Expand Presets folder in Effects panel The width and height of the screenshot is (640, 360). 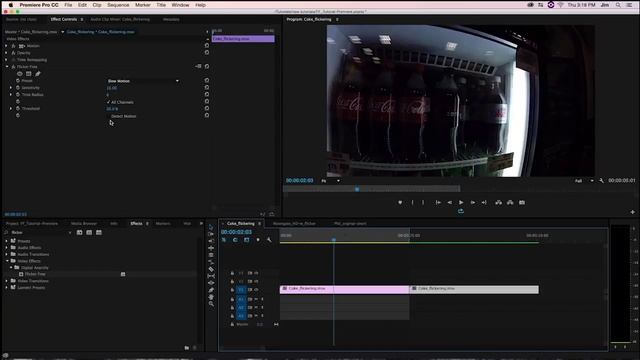(x=7, y=241)
